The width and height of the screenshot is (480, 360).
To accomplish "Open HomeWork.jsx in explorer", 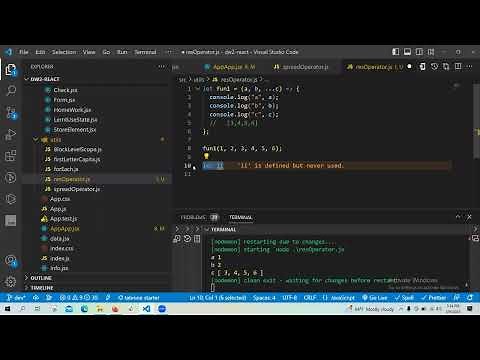I will pos(72,110).
